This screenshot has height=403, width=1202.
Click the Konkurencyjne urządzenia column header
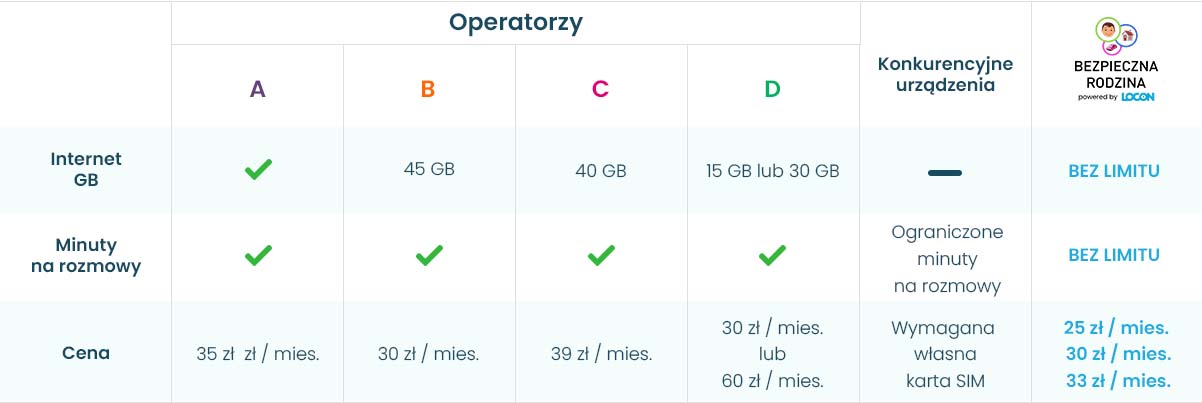(x=945, y=74)
